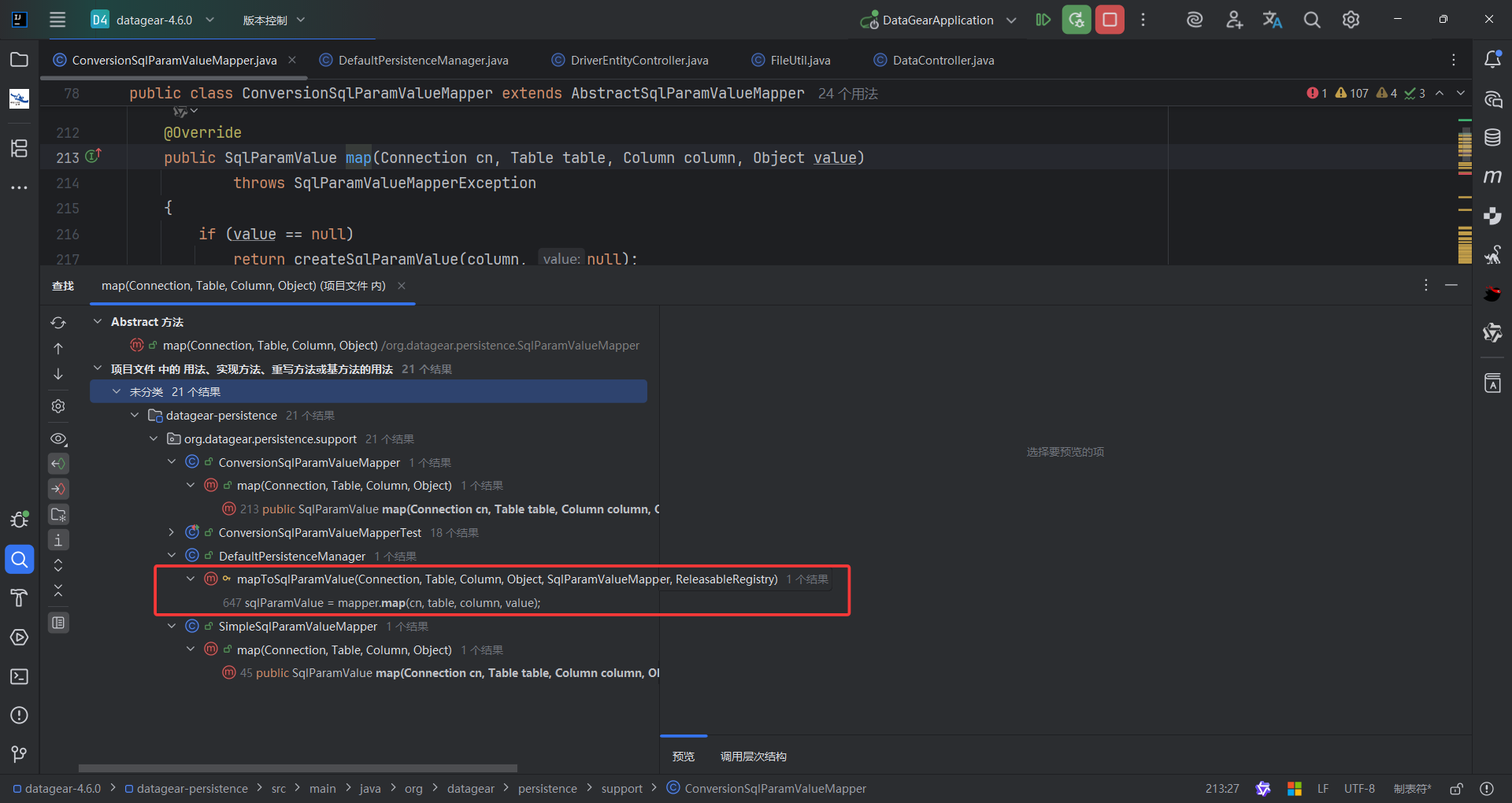The height and width of the screenshot is (803, 1512).
Task: Open find usages settings gear
Action: 58,406
